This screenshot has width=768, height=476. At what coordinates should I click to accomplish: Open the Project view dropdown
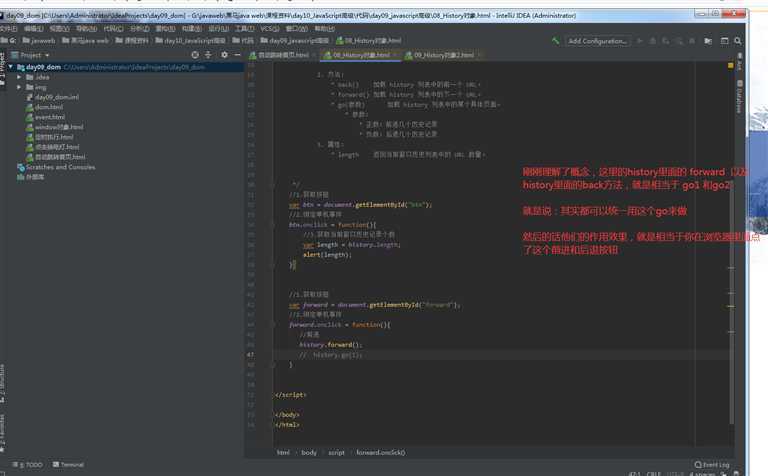(30, 55)
